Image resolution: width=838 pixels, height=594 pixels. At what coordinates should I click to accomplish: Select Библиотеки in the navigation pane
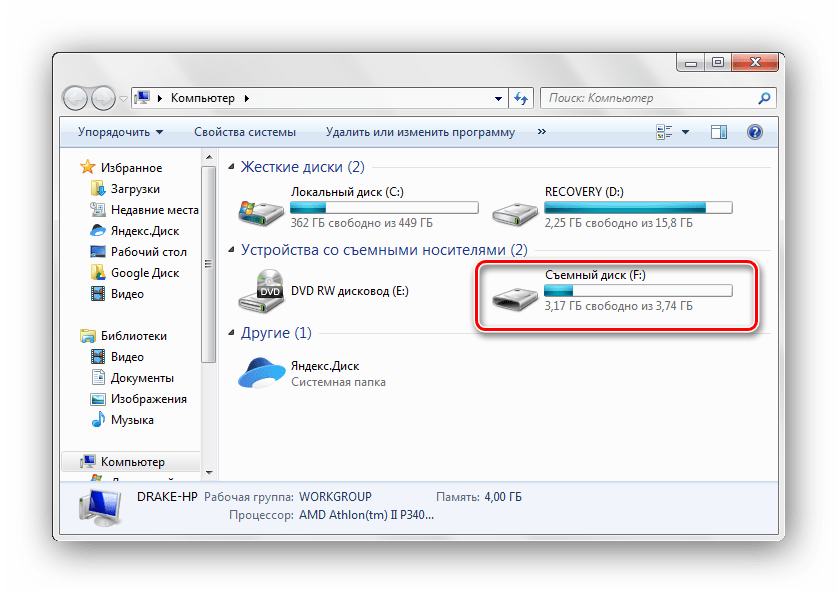(134, 336)
